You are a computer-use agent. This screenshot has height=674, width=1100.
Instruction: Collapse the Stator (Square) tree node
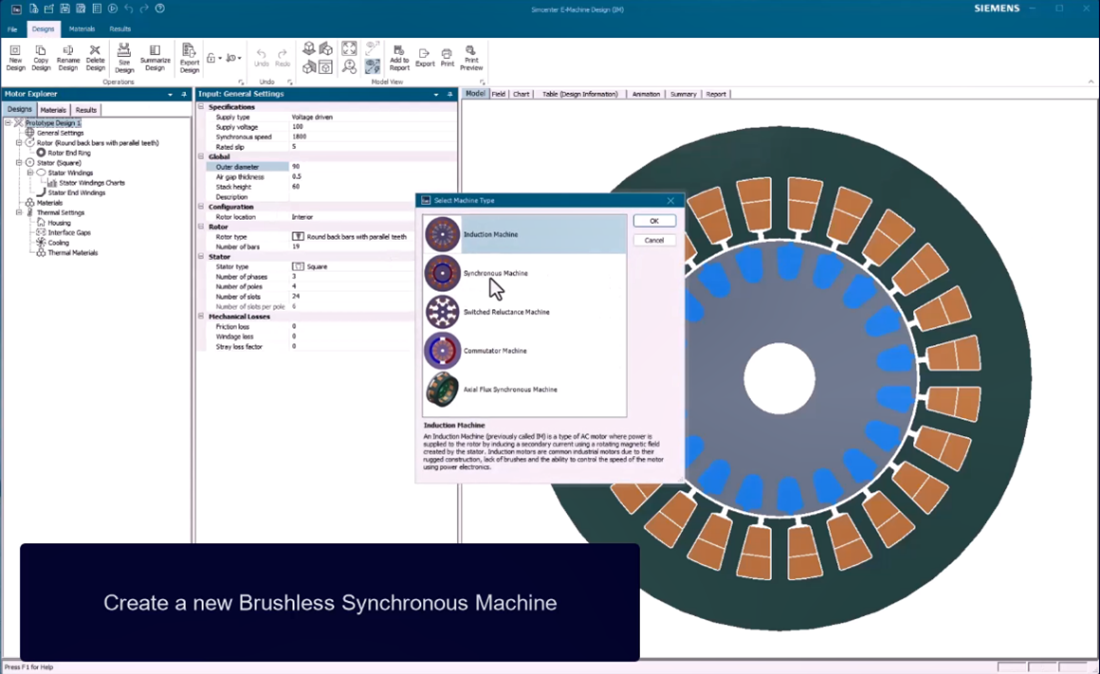[x=19, y=162]
